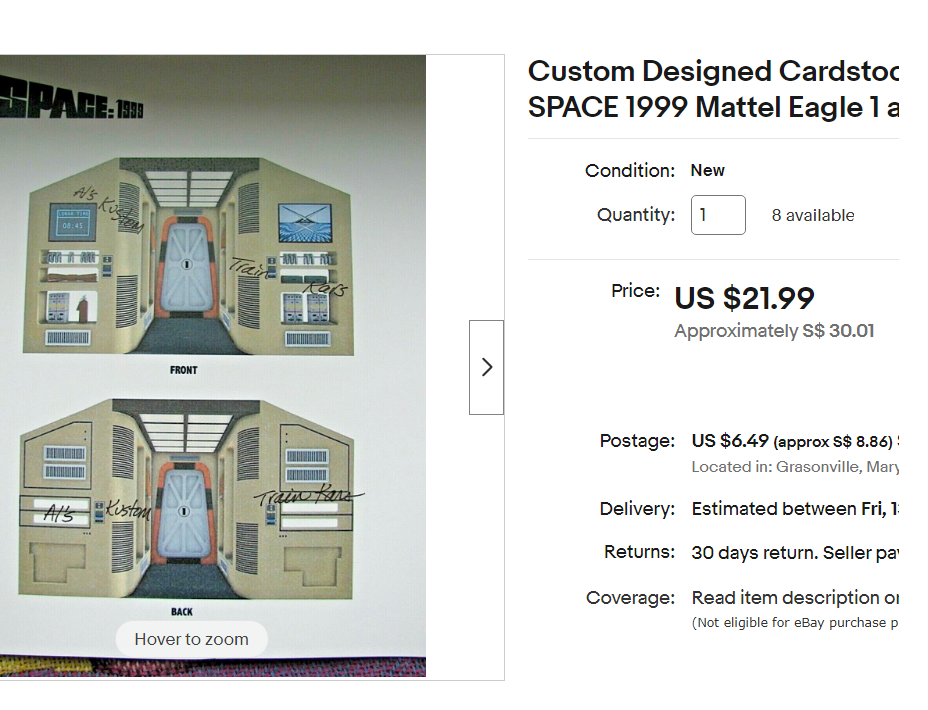Click the 8 available text
The width and height of the screenshot is (928, 710).
tap(815, 214)
